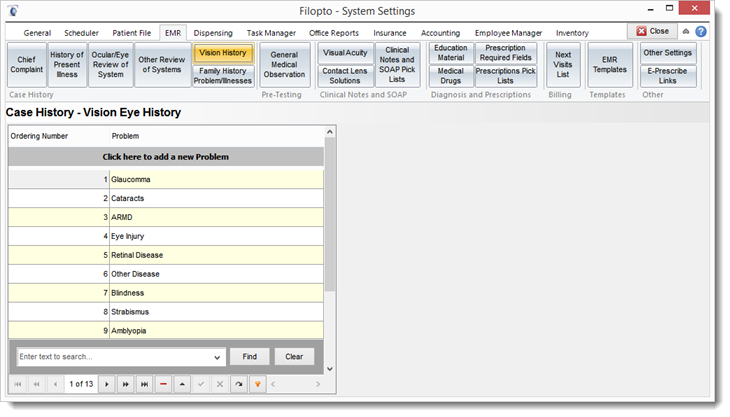Screen dimensions: 730x417
Task: Open the search text dropdown arrow
Action: (x=217, y=357)
